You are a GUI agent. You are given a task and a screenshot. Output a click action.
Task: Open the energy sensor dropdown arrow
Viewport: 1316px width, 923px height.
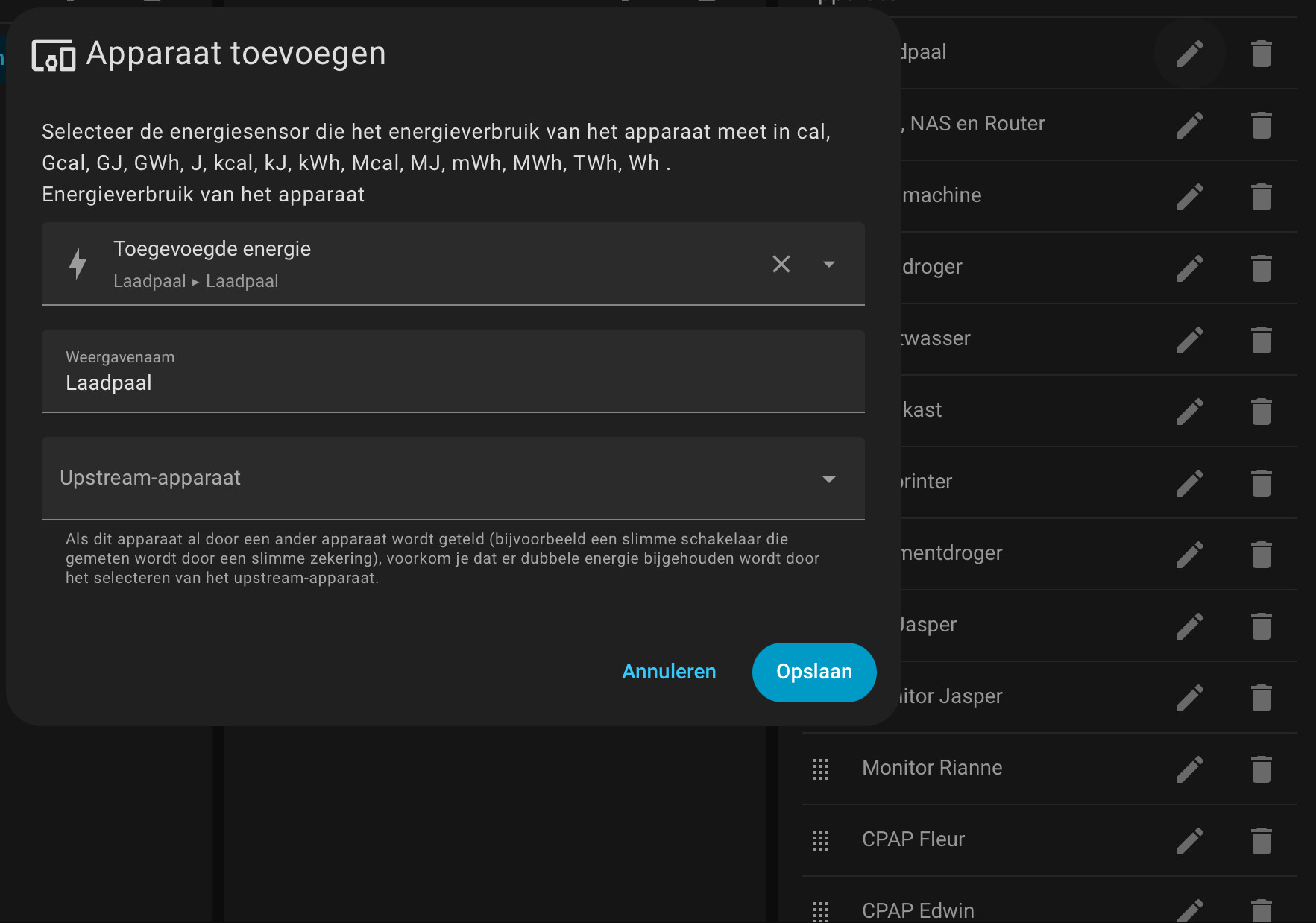828,264
